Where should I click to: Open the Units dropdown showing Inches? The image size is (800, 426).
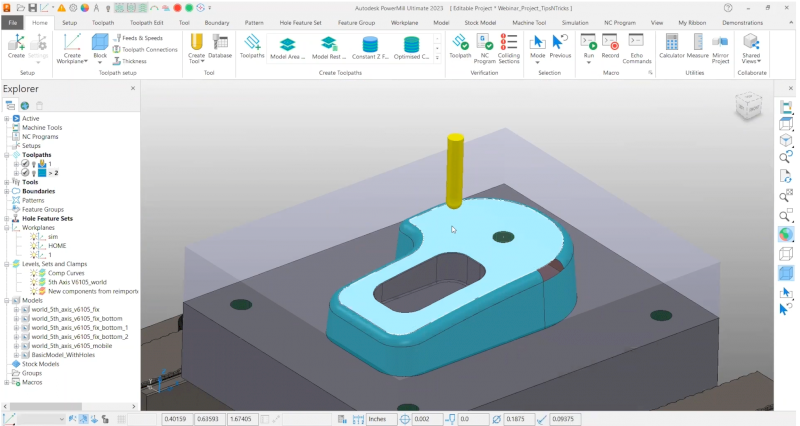tap(379, 419)
